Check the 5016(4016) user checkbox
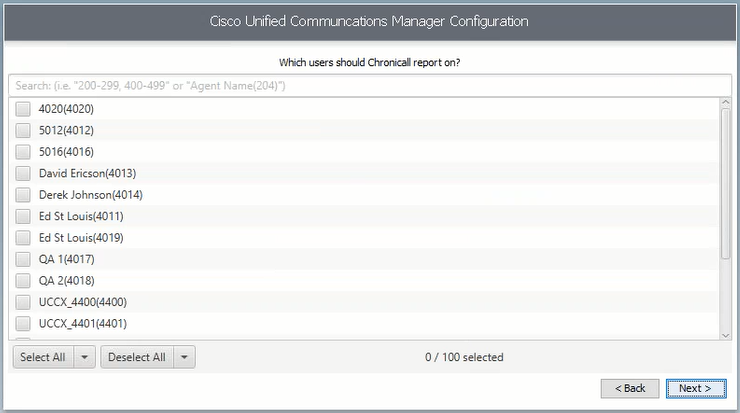 click(x=23, y=152)
